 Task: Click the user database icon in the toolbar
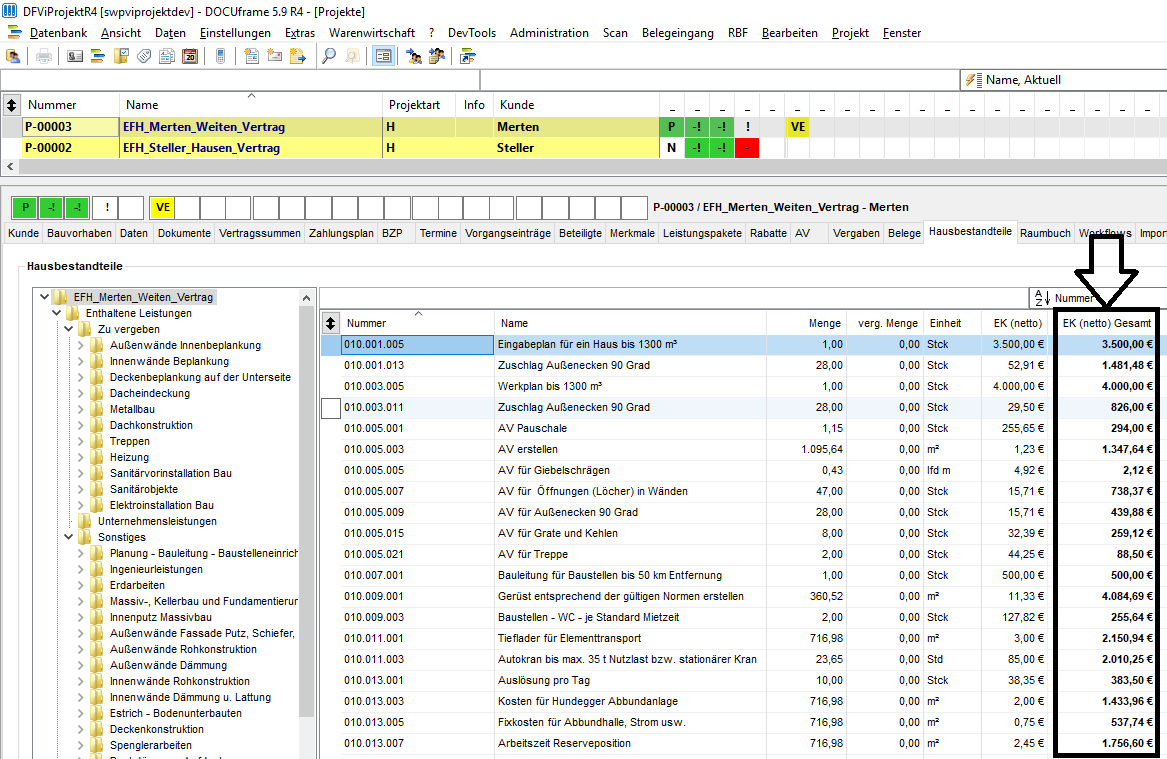coord(13,57)
